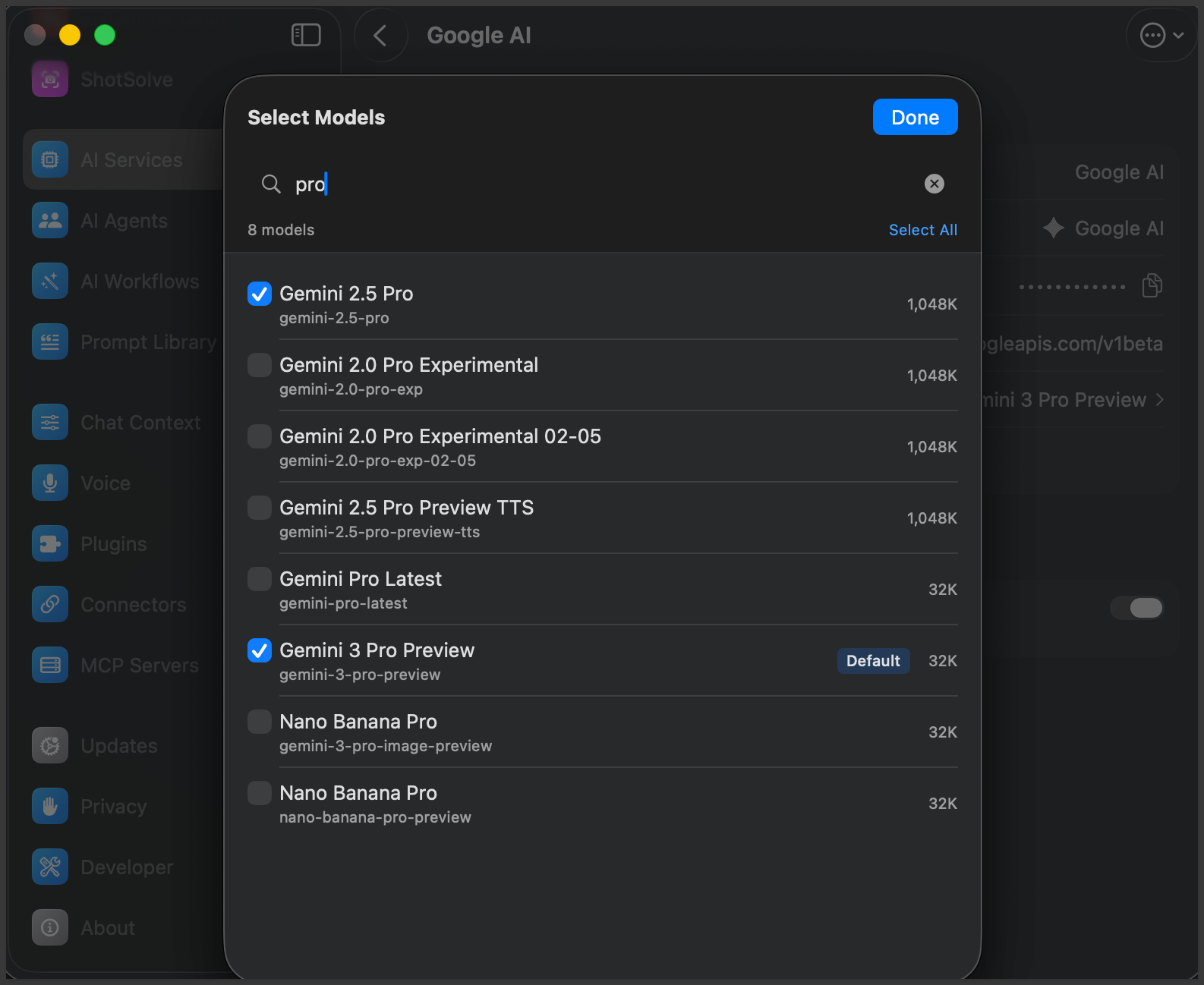
Task: Open Updates via its gear icon
Action: tap(50, 745)
